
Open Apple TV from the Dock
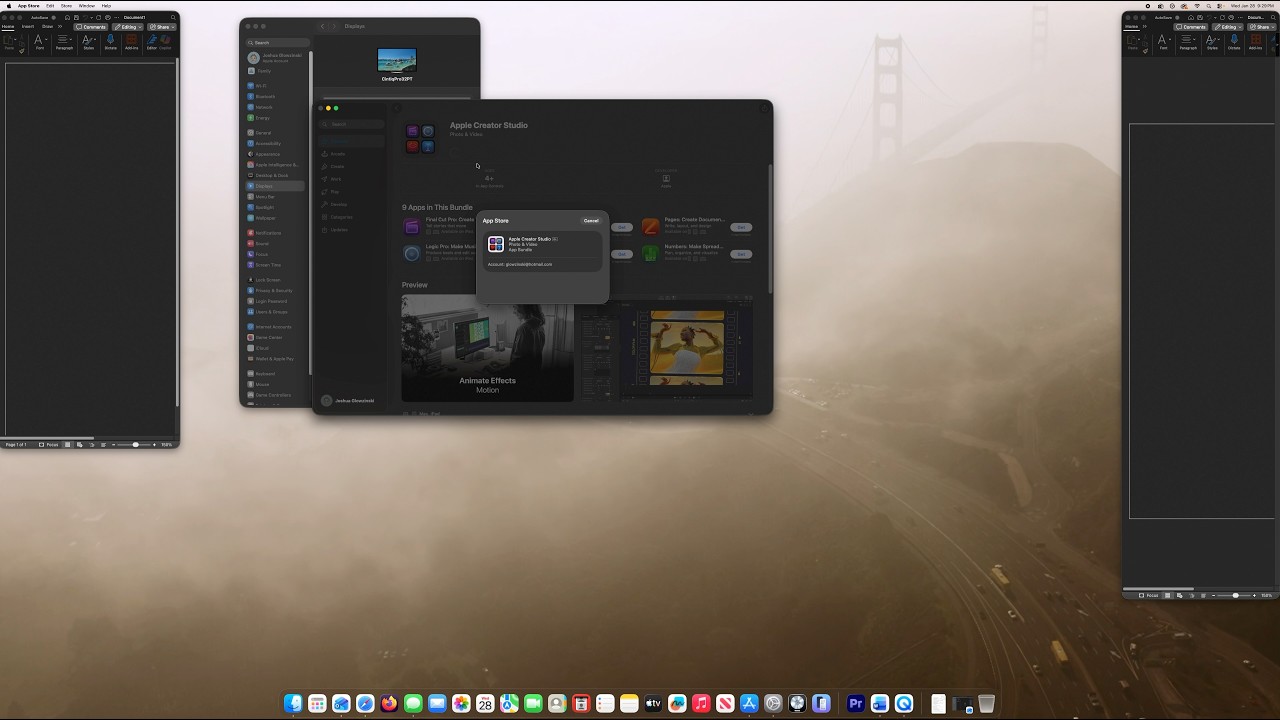(653, 704)
